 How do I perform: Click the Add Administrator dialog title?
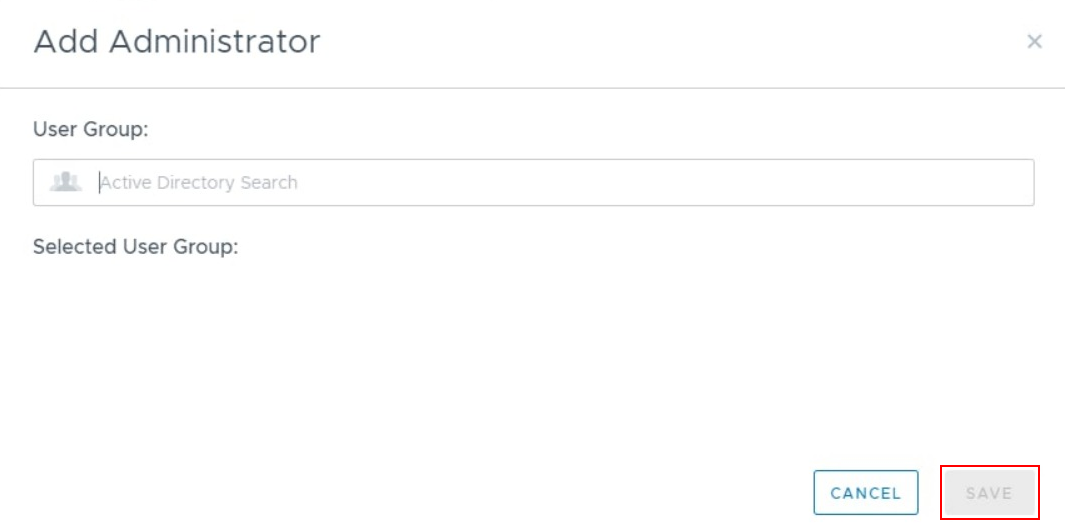[x=177, y=42]
